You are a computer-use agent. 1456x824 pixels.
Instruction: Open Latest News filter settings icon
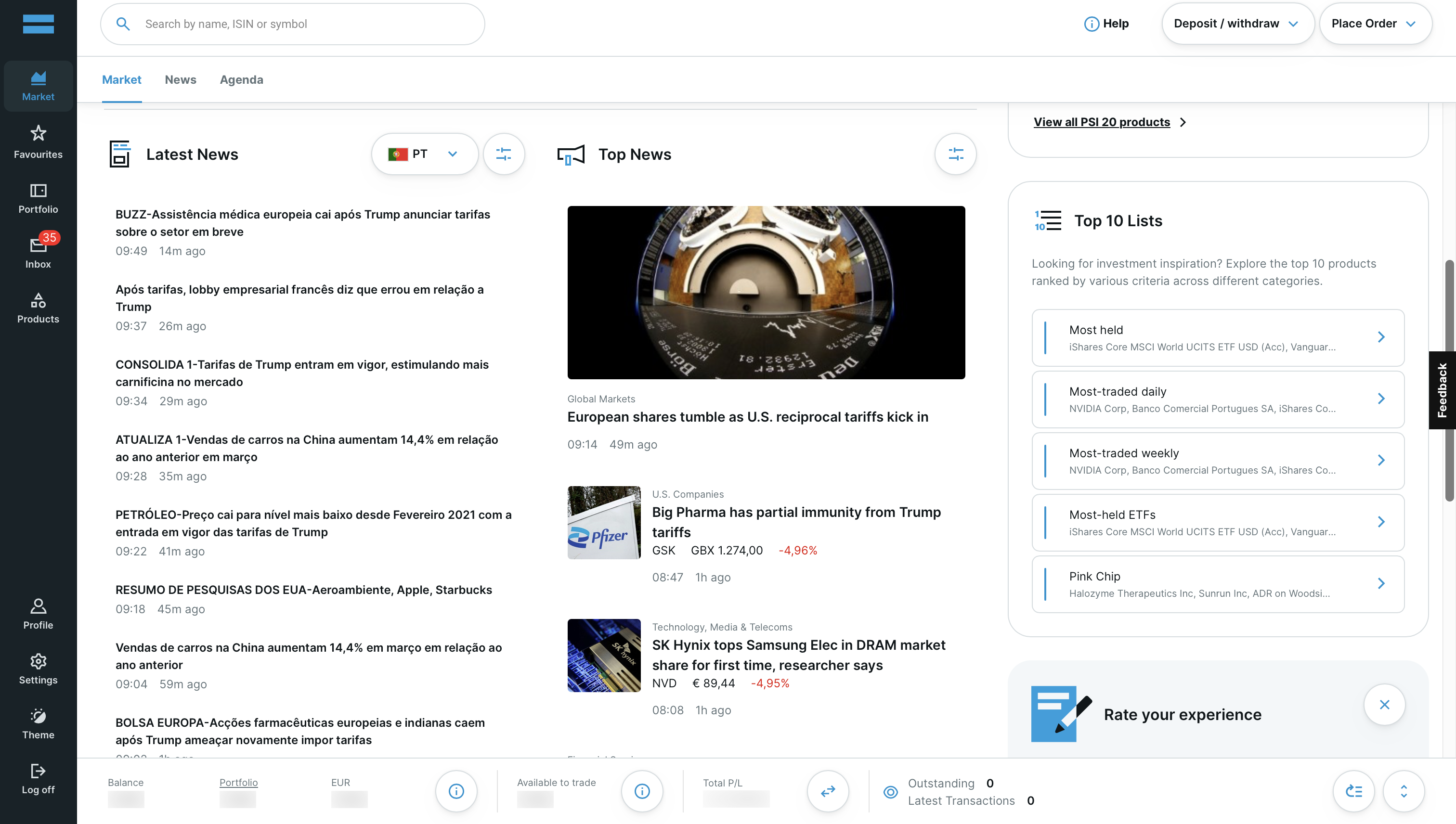503,154
